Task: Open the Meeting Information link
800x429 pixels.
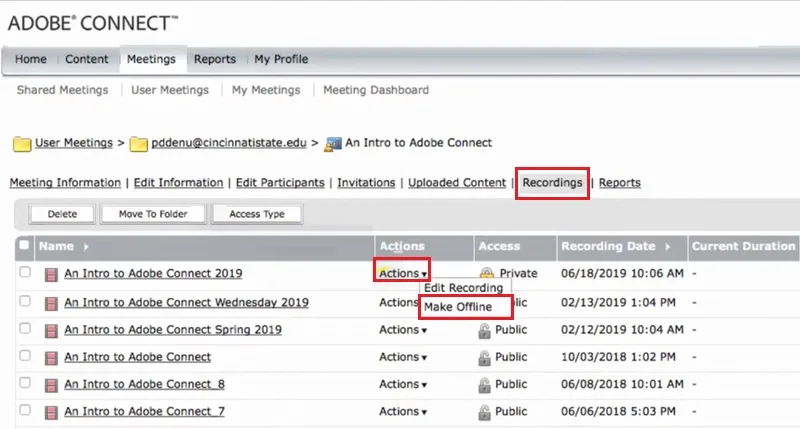Action: click(x=65, y=183)
